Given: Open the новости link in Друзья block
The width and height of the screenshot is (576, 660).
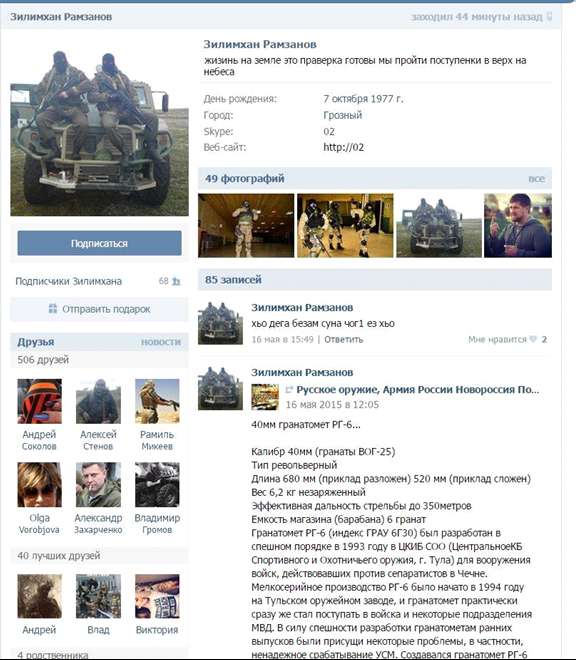Looking at the screenshot, I should [x=161, y=342].
